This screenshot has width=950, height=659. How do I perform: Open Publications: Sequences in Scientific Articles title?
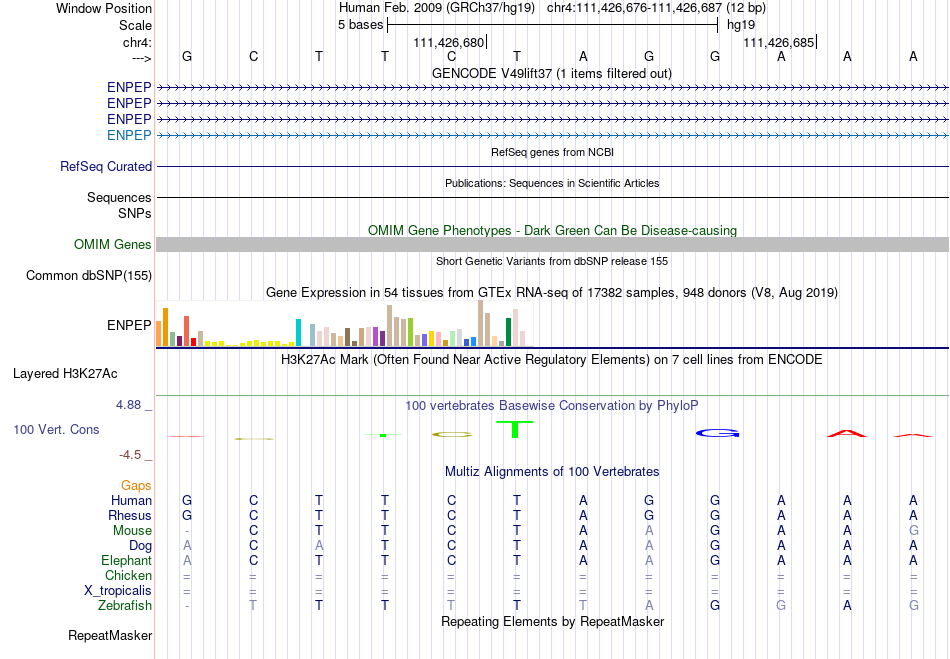coord(552,183)
